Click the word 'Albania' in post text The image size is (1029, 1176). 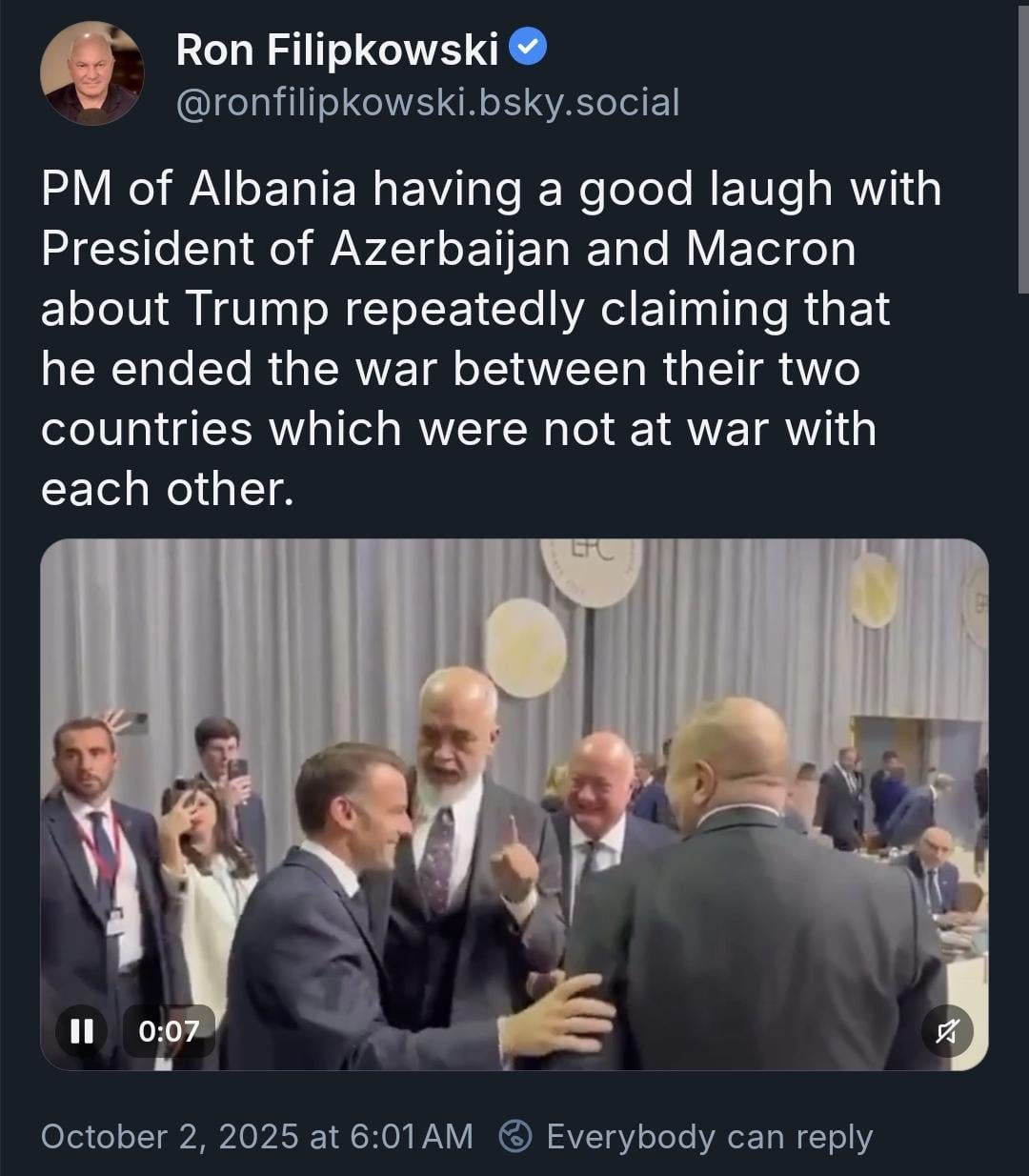point(272,188)
